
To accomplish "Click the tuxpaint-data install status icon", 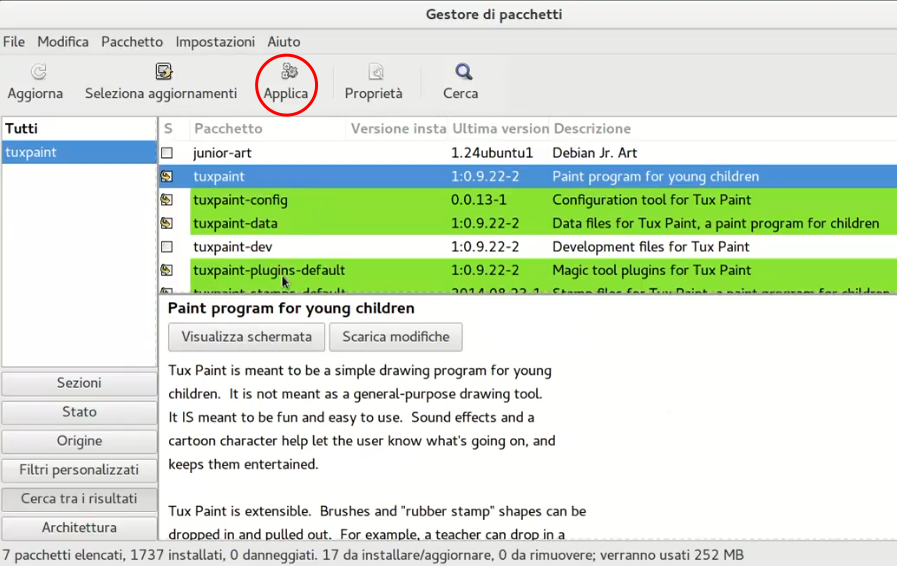I will 167,223.
